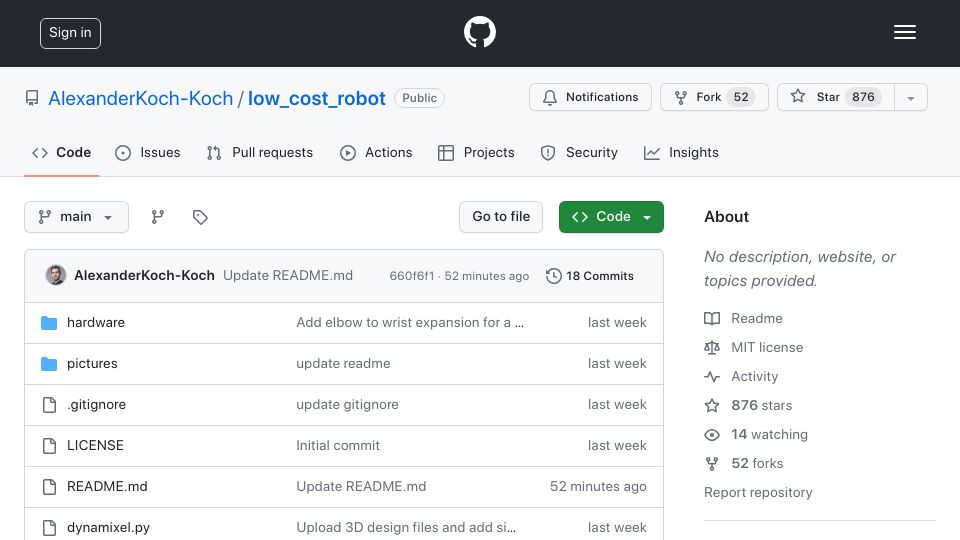Screen dimensions: 960x540
Task: Open 'Add elbow to wrist expansion' commit
Action: 410,323
